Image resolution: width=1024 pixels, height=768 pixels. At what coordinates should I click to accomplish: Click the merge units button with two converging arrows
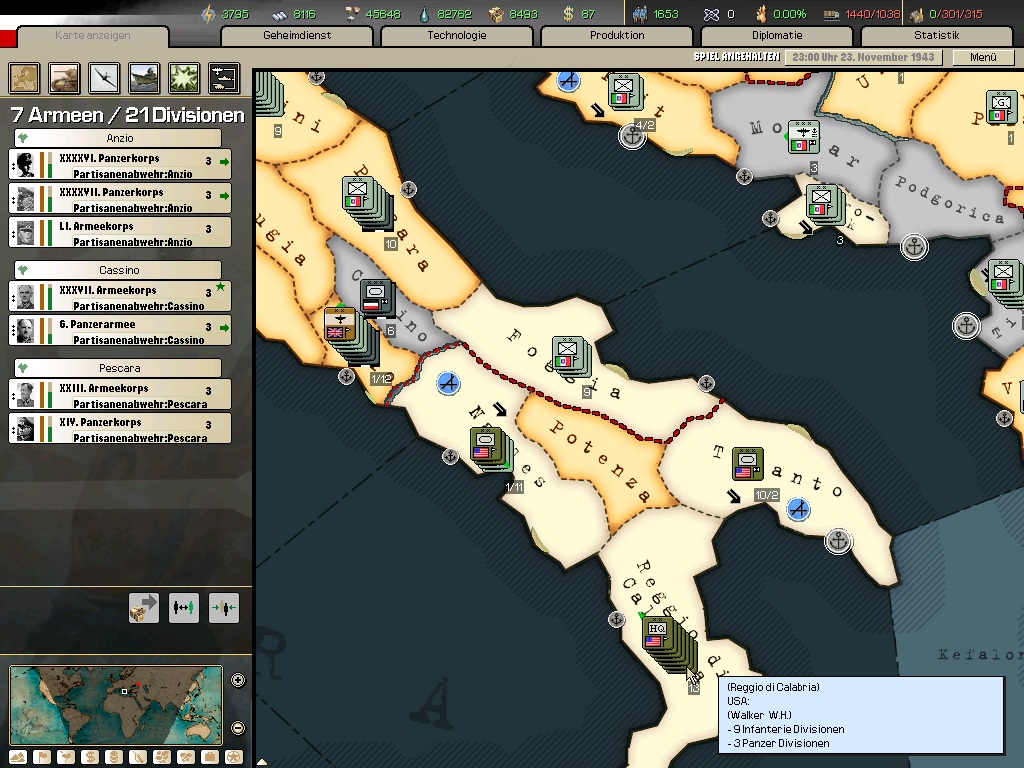coord(224,608)
